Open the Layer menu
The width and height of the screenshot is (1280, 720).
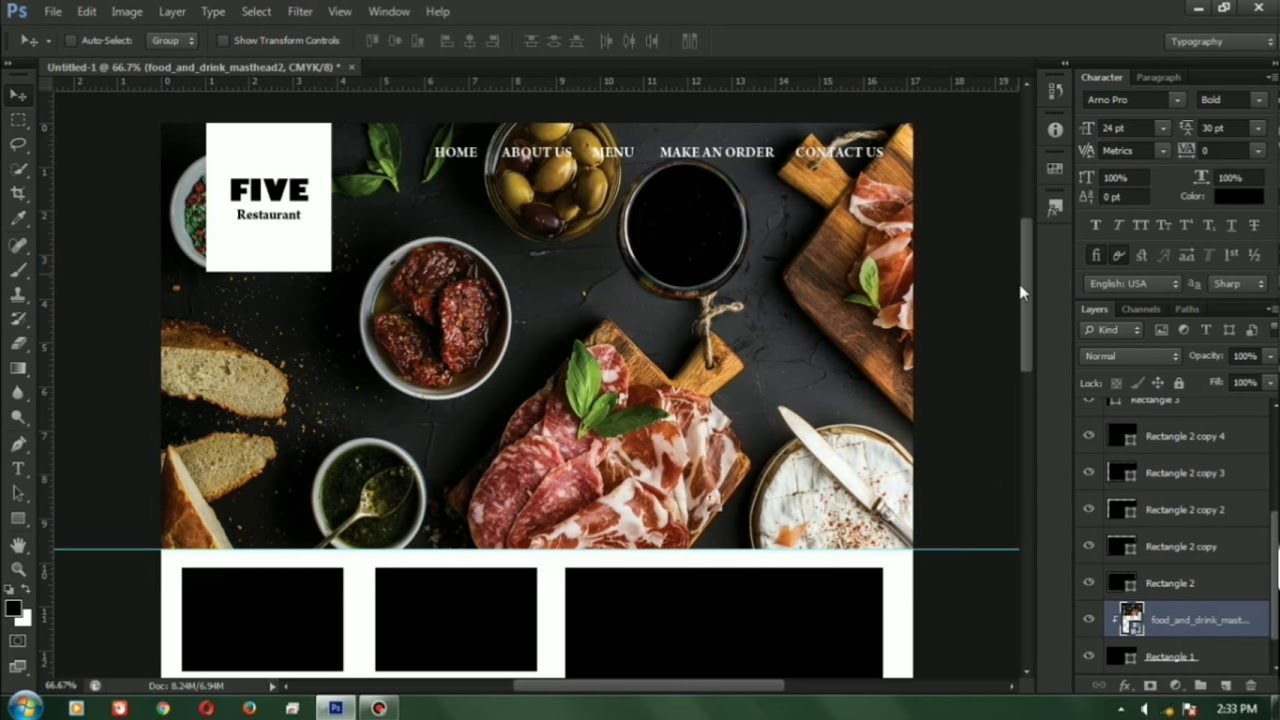tap(172, 12)
